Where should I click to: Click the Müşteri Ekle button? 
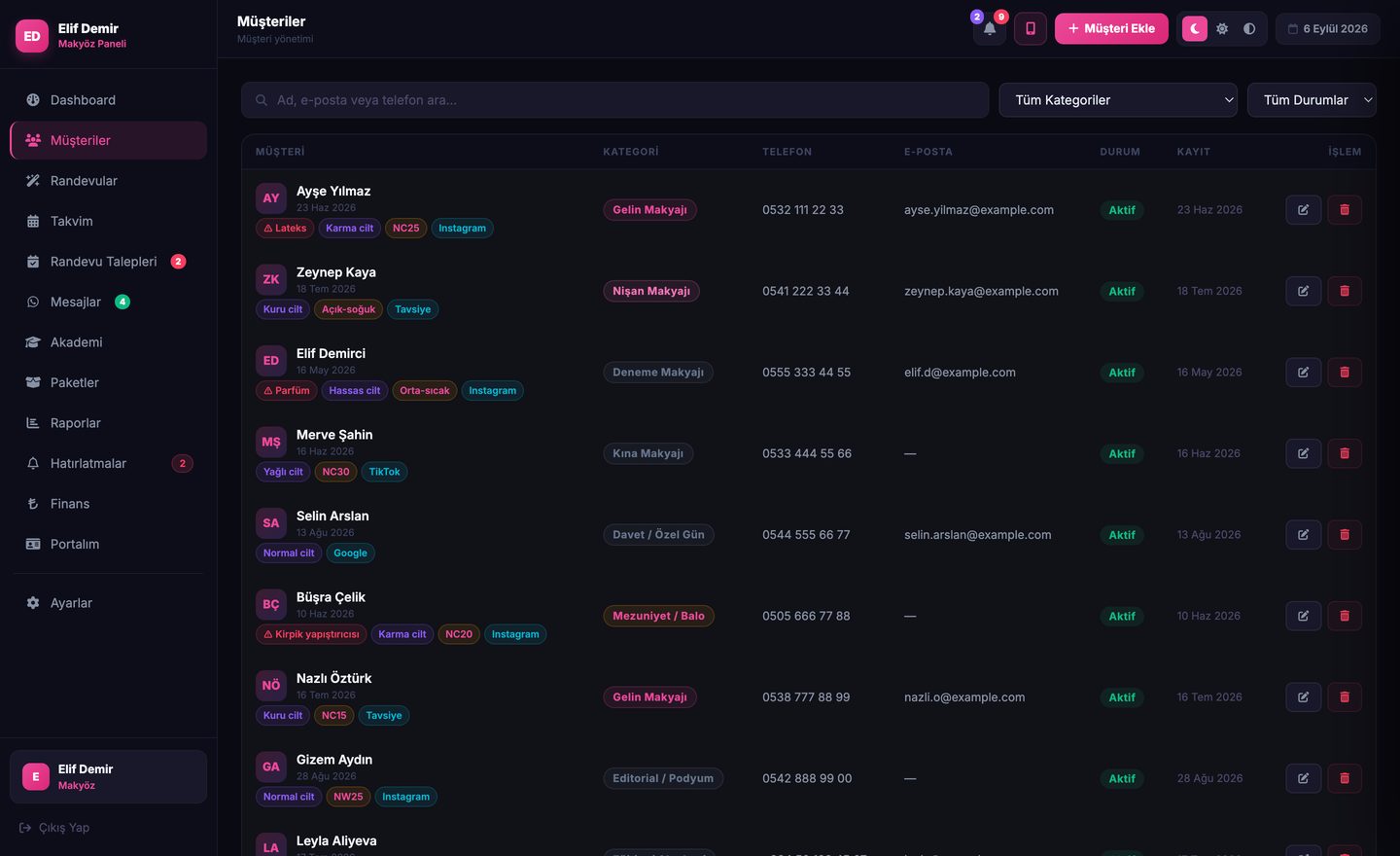point(1111,28)
